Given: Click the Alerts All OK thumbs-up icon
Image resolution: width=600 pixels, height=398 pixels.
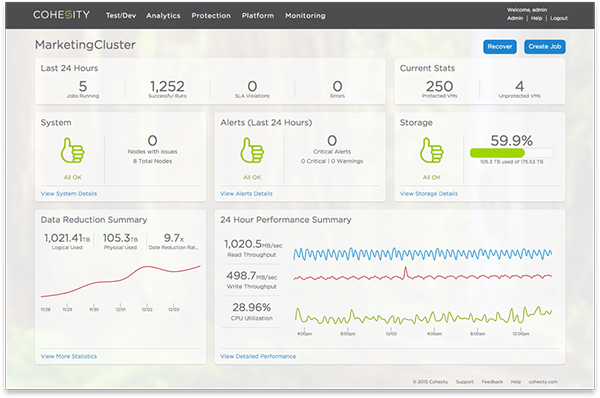Looking at the screenshot, I should click(252, 150).
